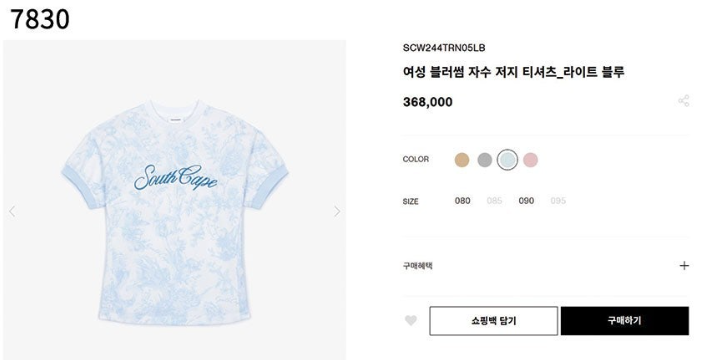Screen dimensions: 716x360
Task: Add item to wishlist with heart icon
Action: (x=411, y=321)
